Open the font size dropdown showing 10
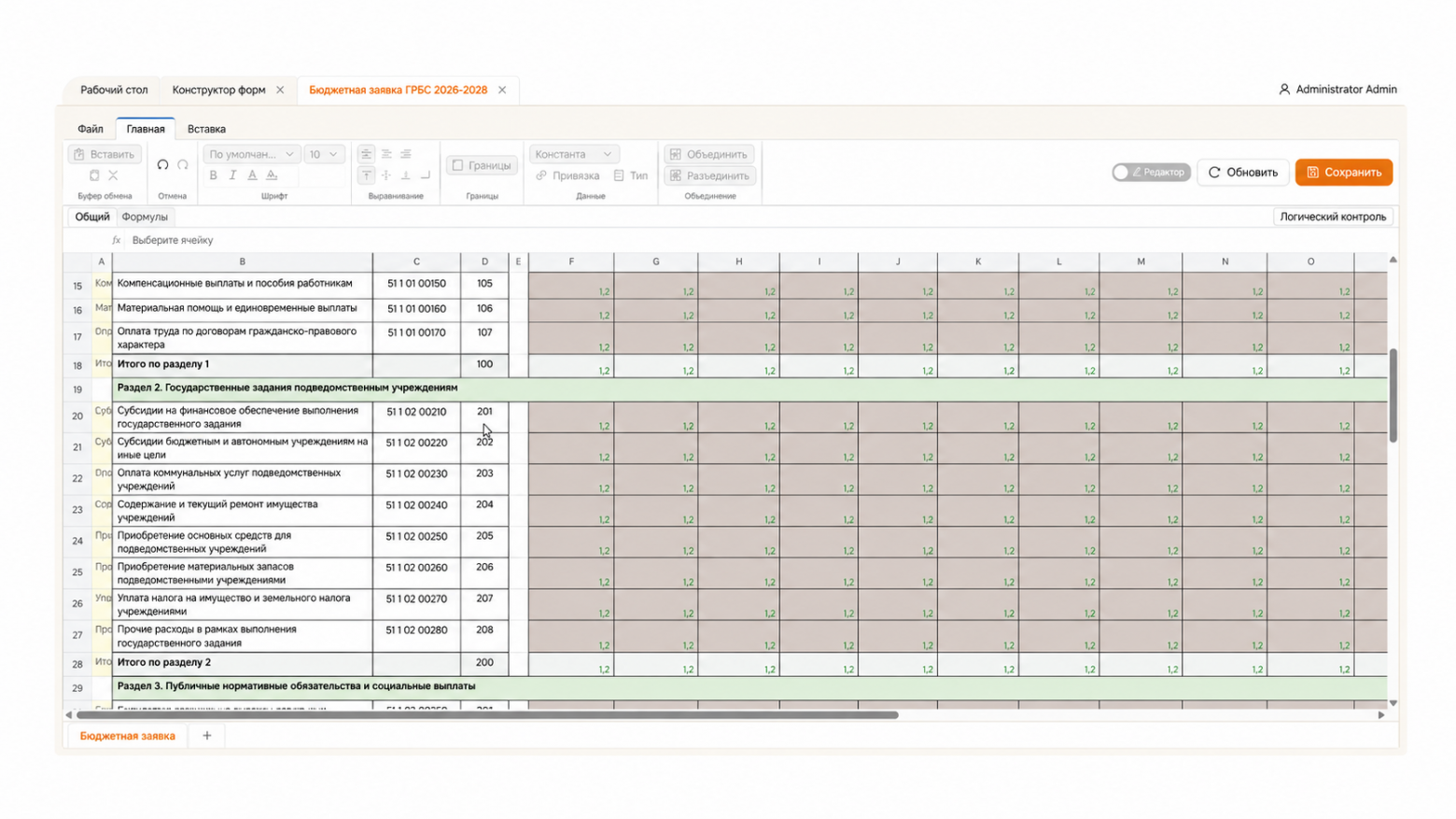This screenshot has height=819, width=1456. click(x=324, y=154)
